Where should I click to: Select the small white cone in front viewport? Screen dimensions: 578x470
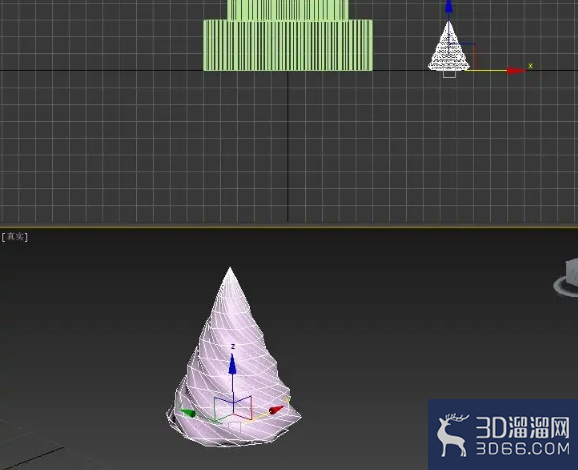click(x=449, y=46)
